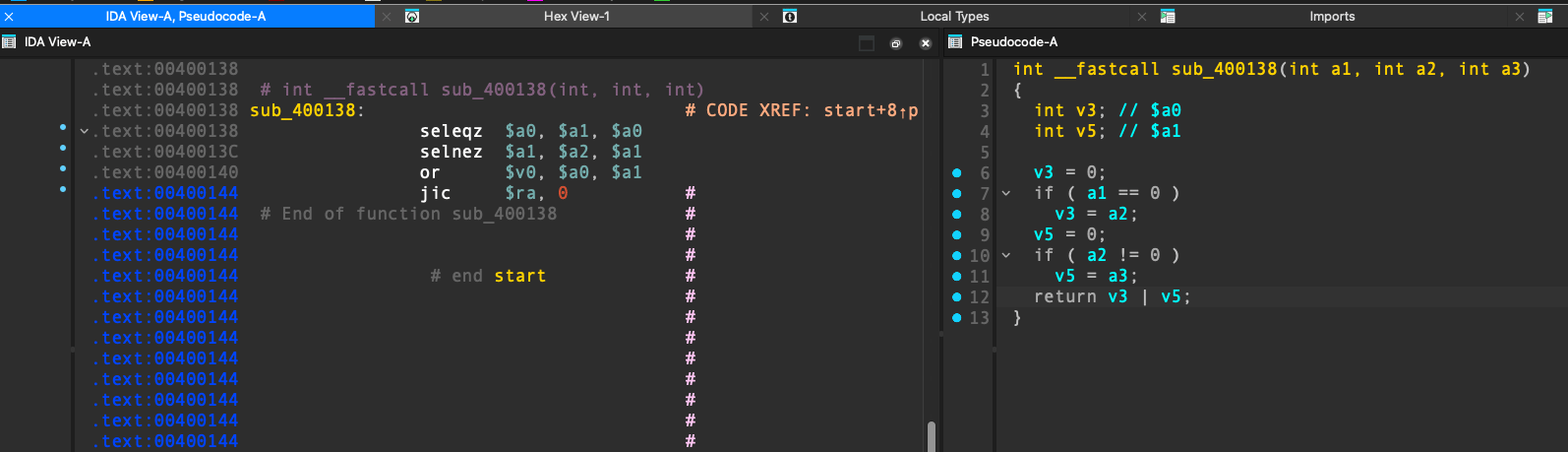Select the selnez mnemonic
The image size is (1568, 452).
pos(452,152)
